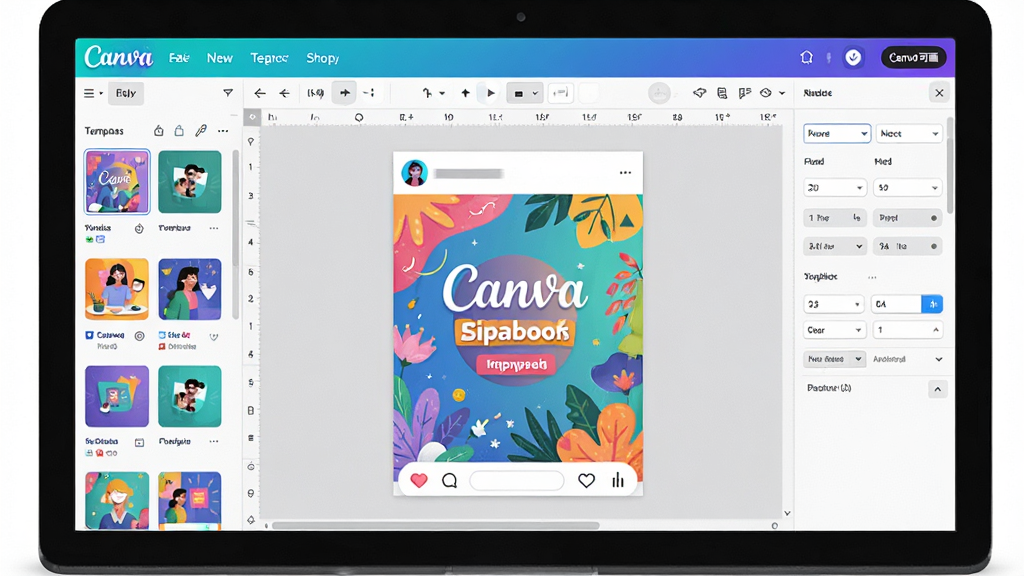Toggle the outlined heart icon on post
Image resolution: width=1024 pixels, height=576 pixels.
586,481
